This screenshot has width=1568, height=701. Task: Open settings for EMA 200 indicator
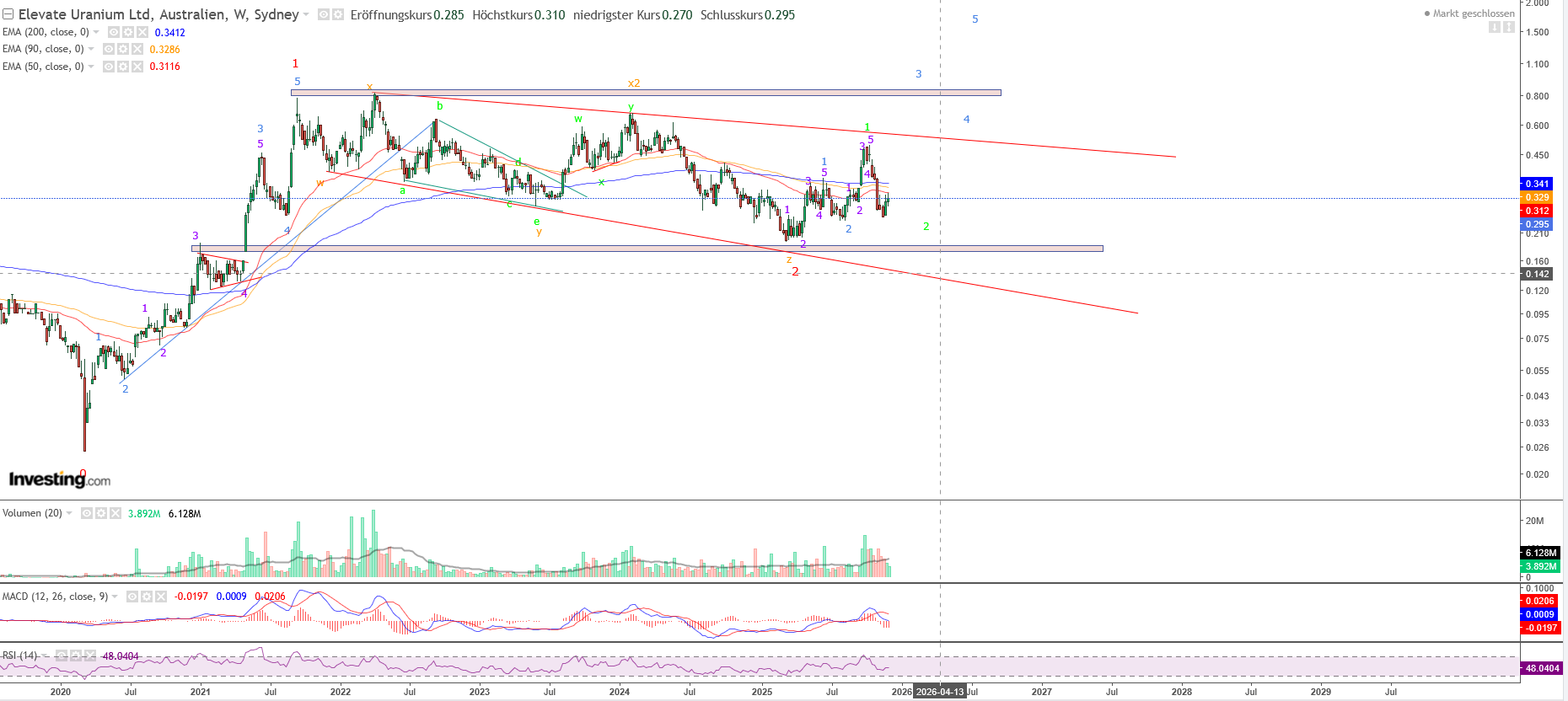[x=128, y=32]
